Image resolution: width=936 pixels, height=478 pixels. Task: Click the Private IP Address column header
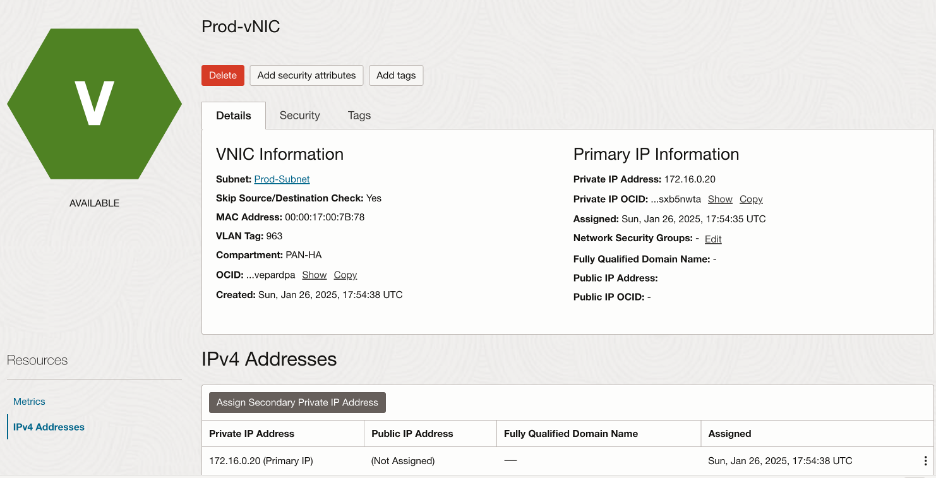tap(251, 434)
